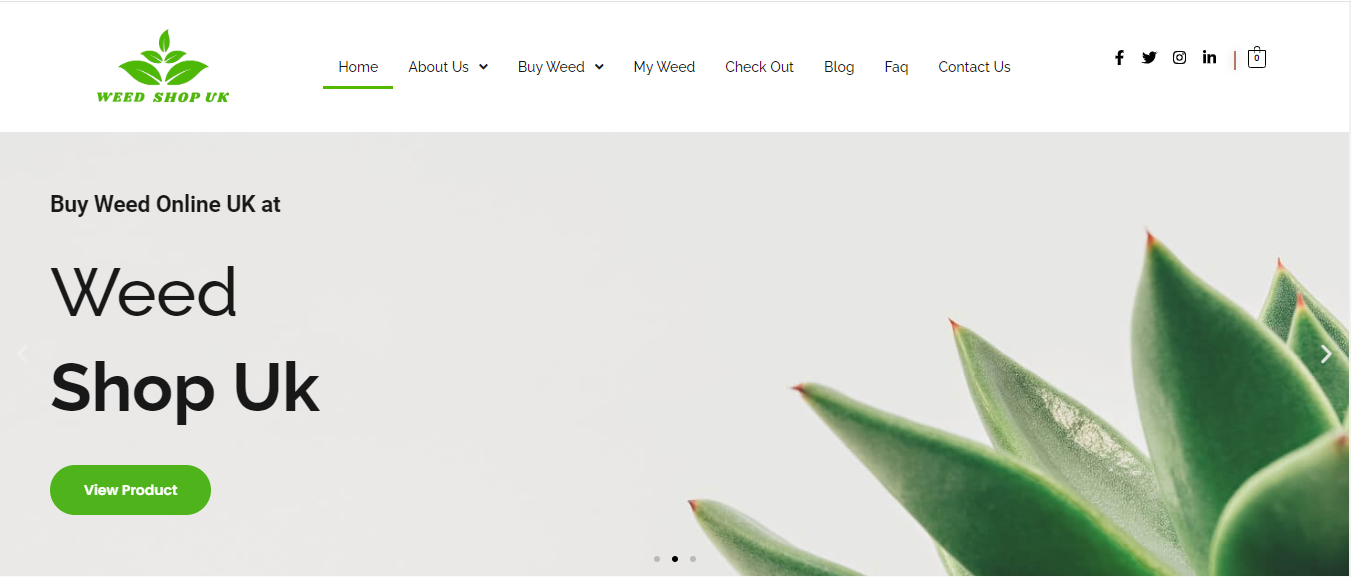
Task: Open My Weed page
Action: [664, 67]
